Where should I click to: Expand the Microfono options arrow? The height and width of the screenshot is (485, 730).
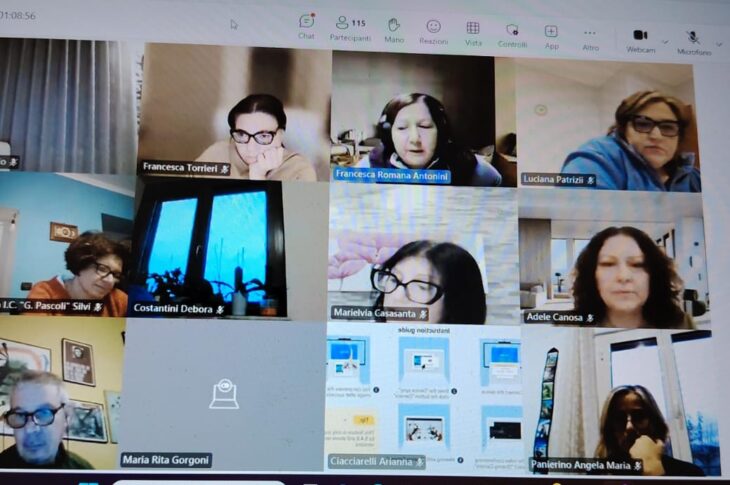click(x=718, y=44)
